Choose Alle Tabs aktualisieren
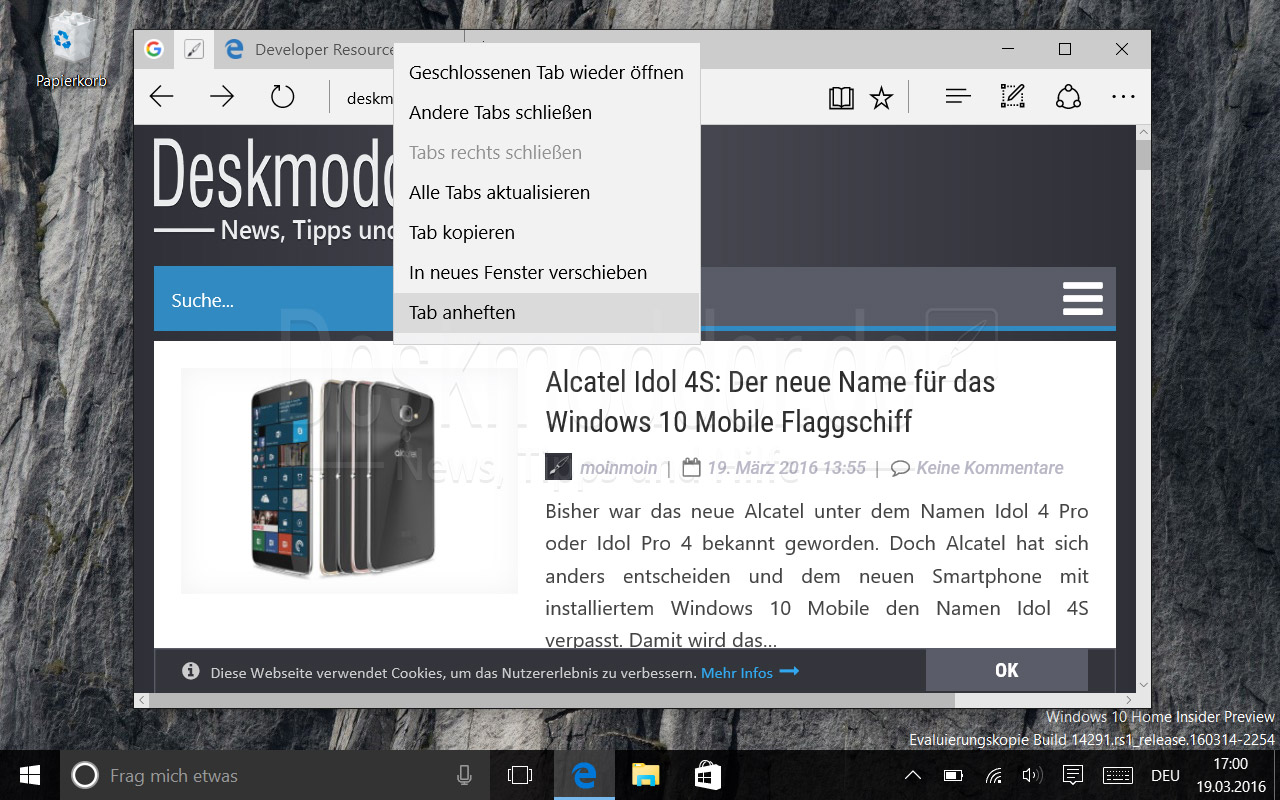The image size is (1280, 800). pyautogui.click(x=546, y=193)
